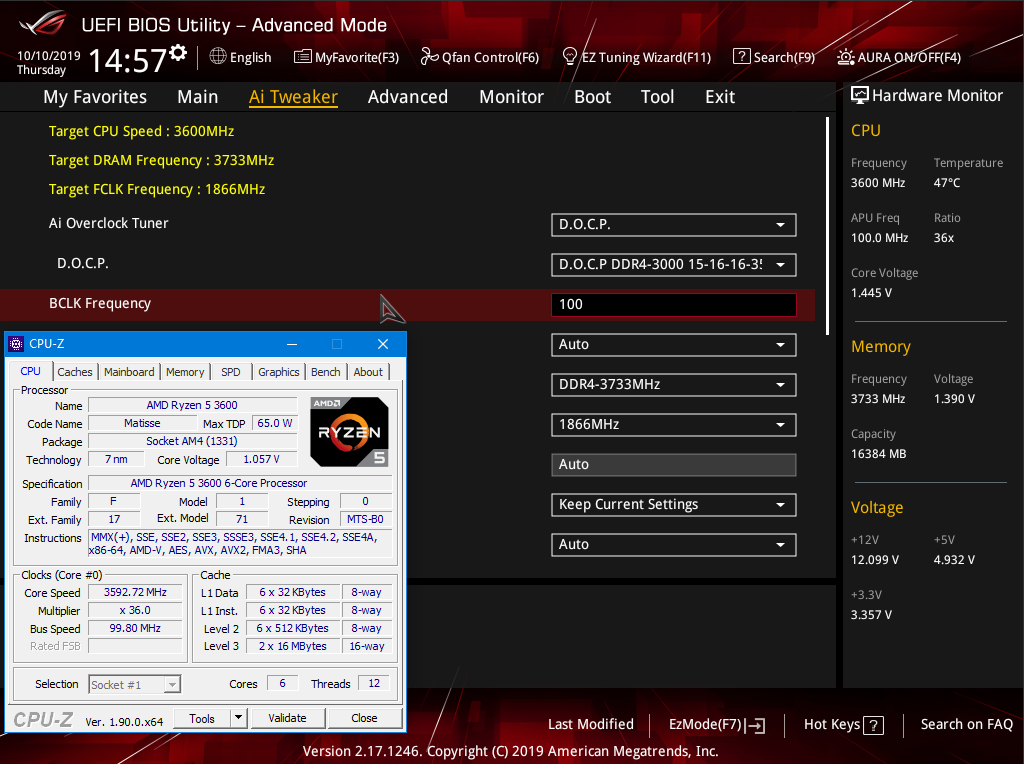The width and height of the screenshot is (1024, 764).
Task: Open the My Favorites menu
Action: point(95,97)
